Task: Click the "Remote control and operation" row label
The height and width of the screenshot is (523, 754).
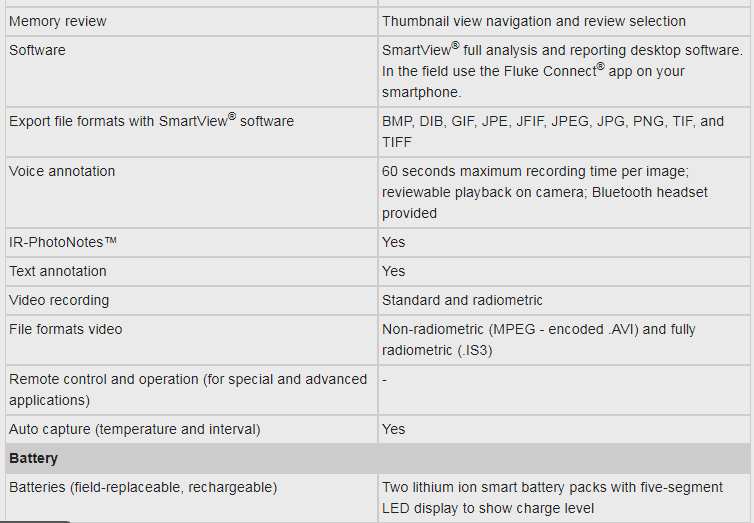Action: coord(188,389)
